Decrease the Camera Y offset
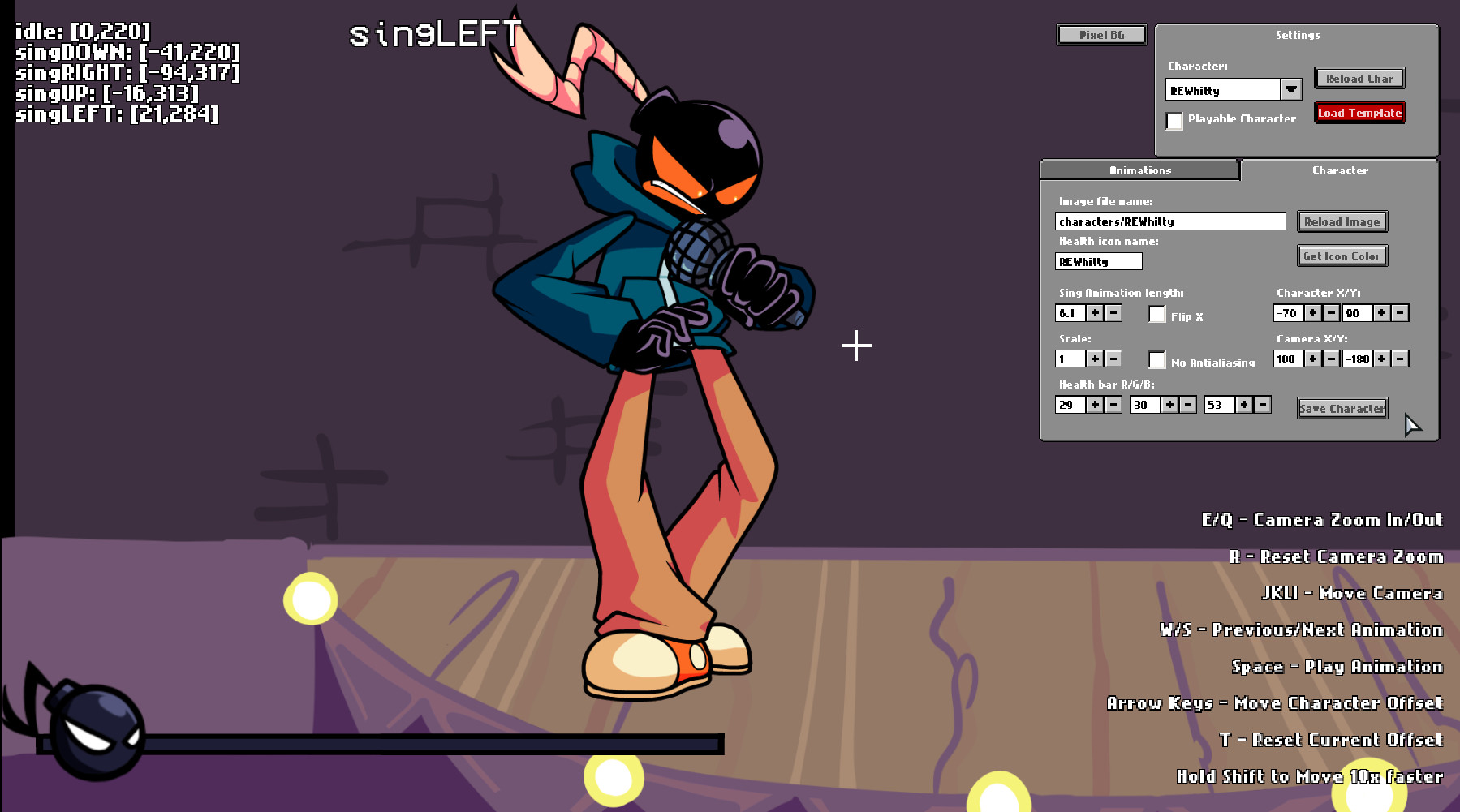The image size is (1460, 812). coord(1401,359)
